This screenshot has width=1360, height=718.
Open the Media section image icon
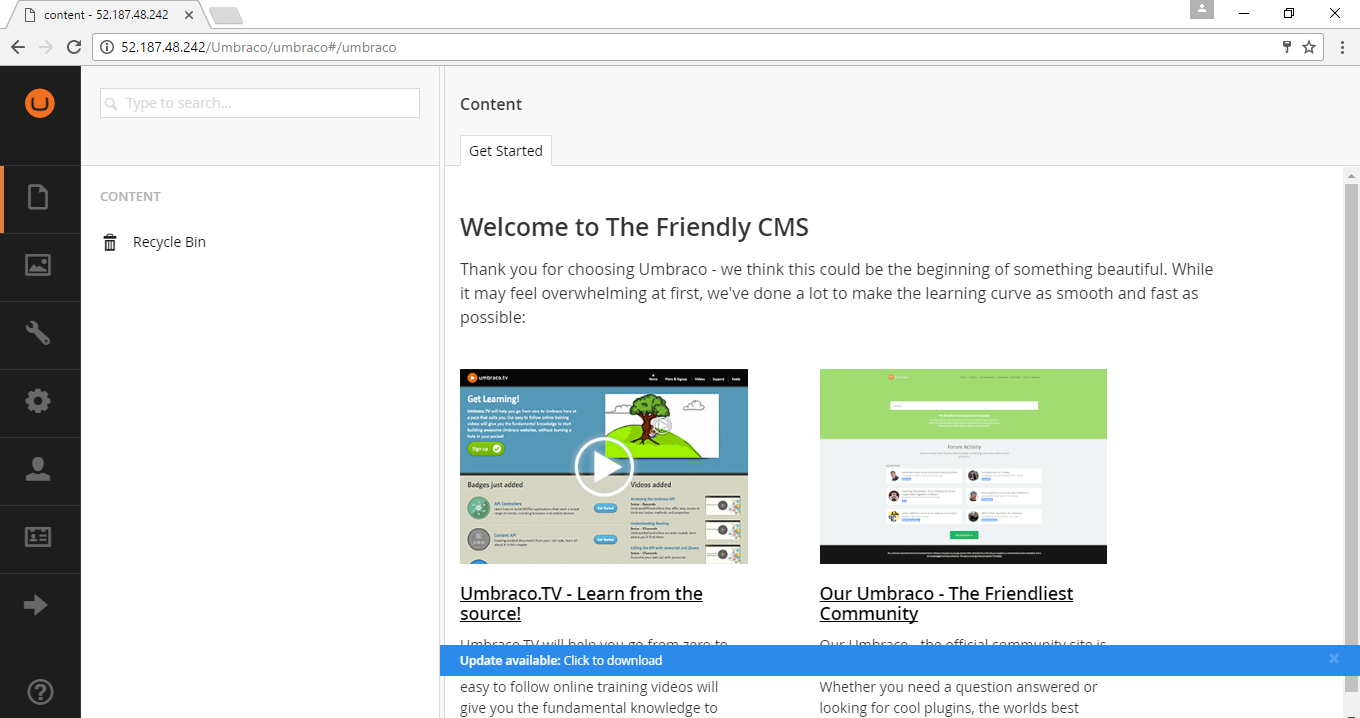[x=38, y=265]
